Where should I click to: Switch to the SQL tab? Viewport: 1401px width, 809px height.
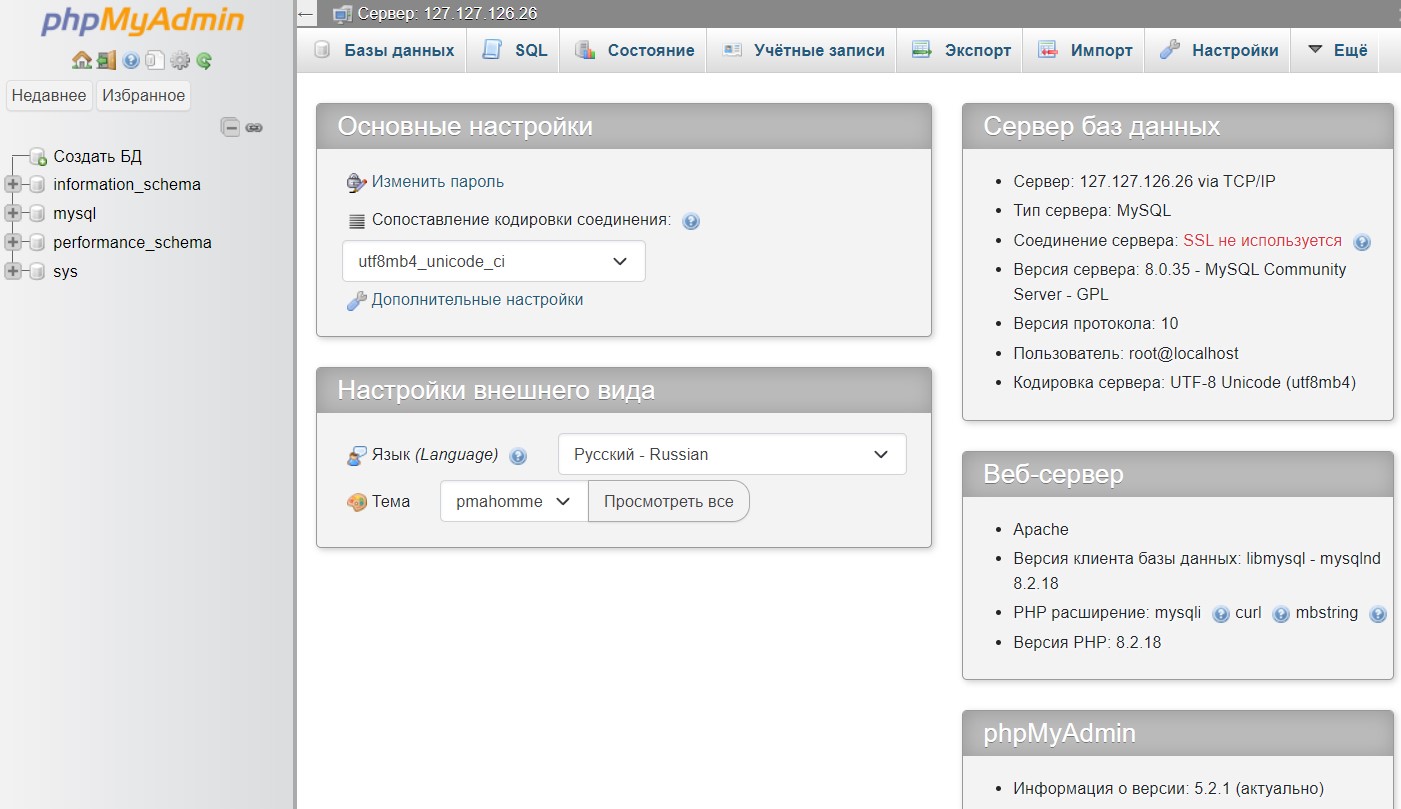(516, 50)
